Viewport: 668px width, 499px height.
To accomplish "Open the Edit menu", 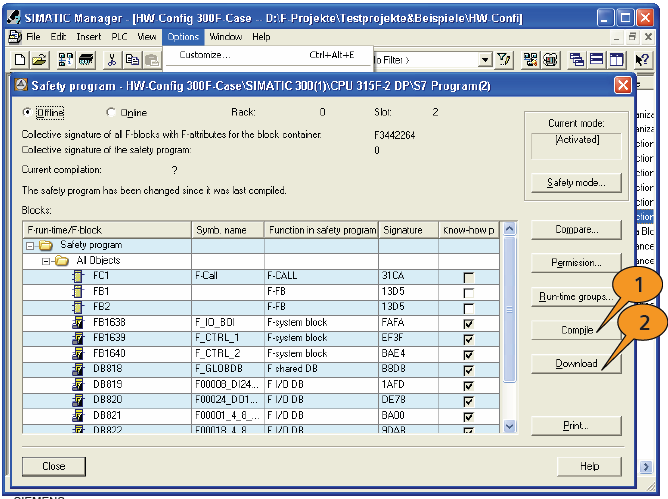I will [x=58, y=37].
